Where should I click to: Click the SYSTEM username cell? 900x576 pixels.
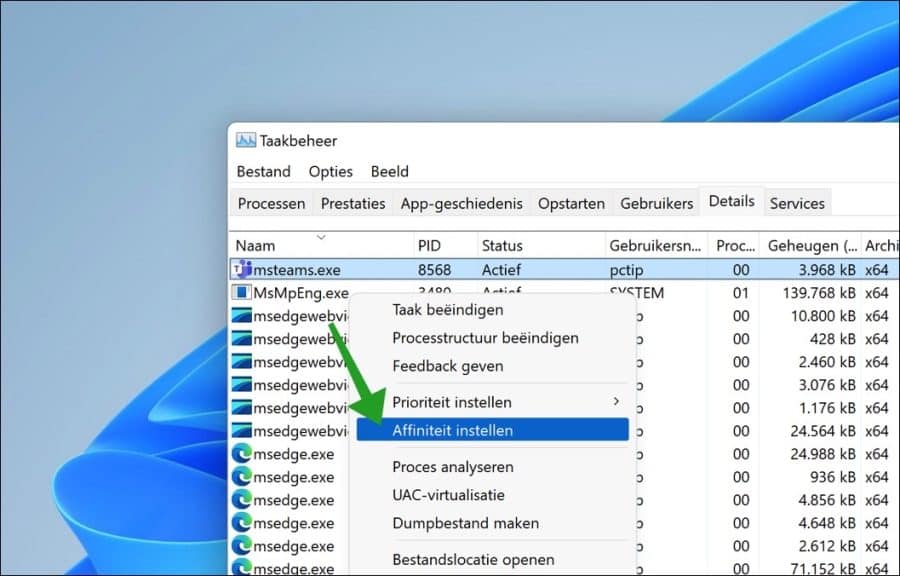pyautogui.click(x=637, y=293)
